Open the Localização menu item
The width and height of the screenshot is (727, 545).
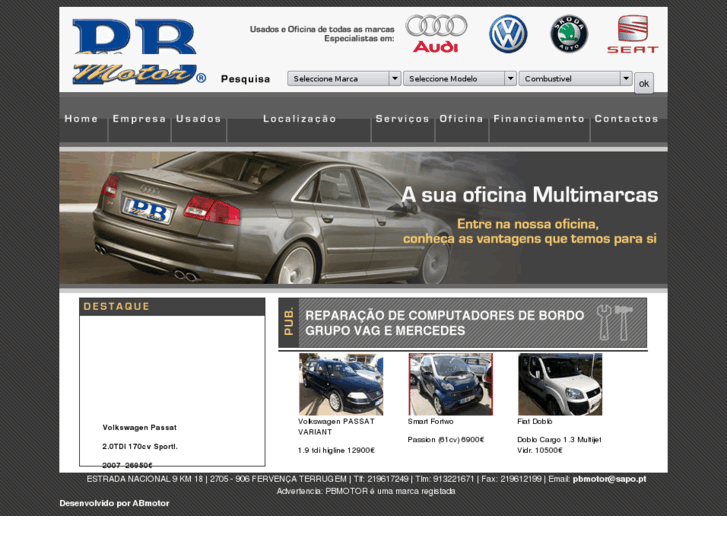(x=300, y=119)
